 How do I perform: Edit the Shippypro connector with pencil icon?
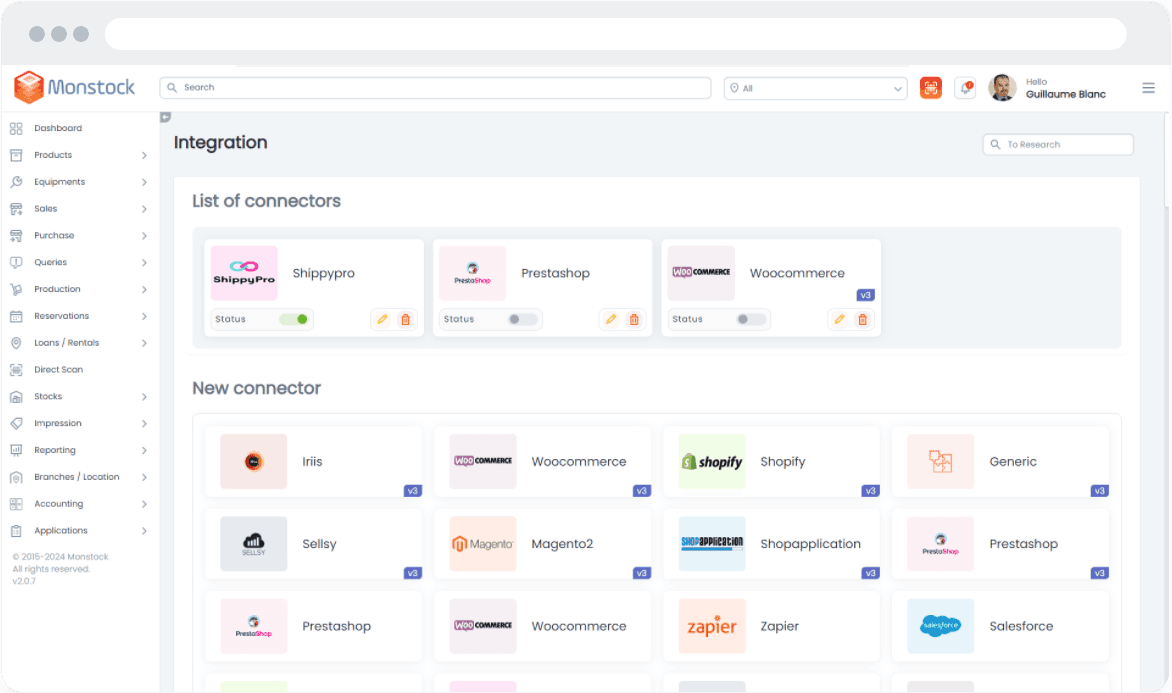[382, 319]
